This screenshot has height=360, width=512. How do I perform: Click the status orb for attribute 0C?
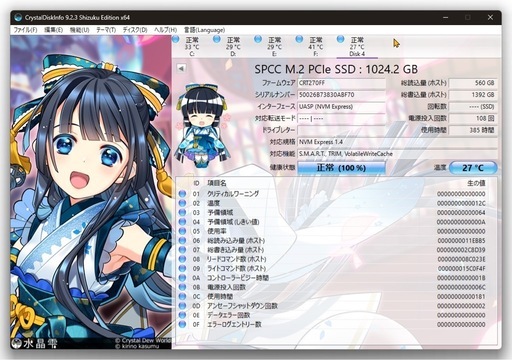(x=182, y=296)
